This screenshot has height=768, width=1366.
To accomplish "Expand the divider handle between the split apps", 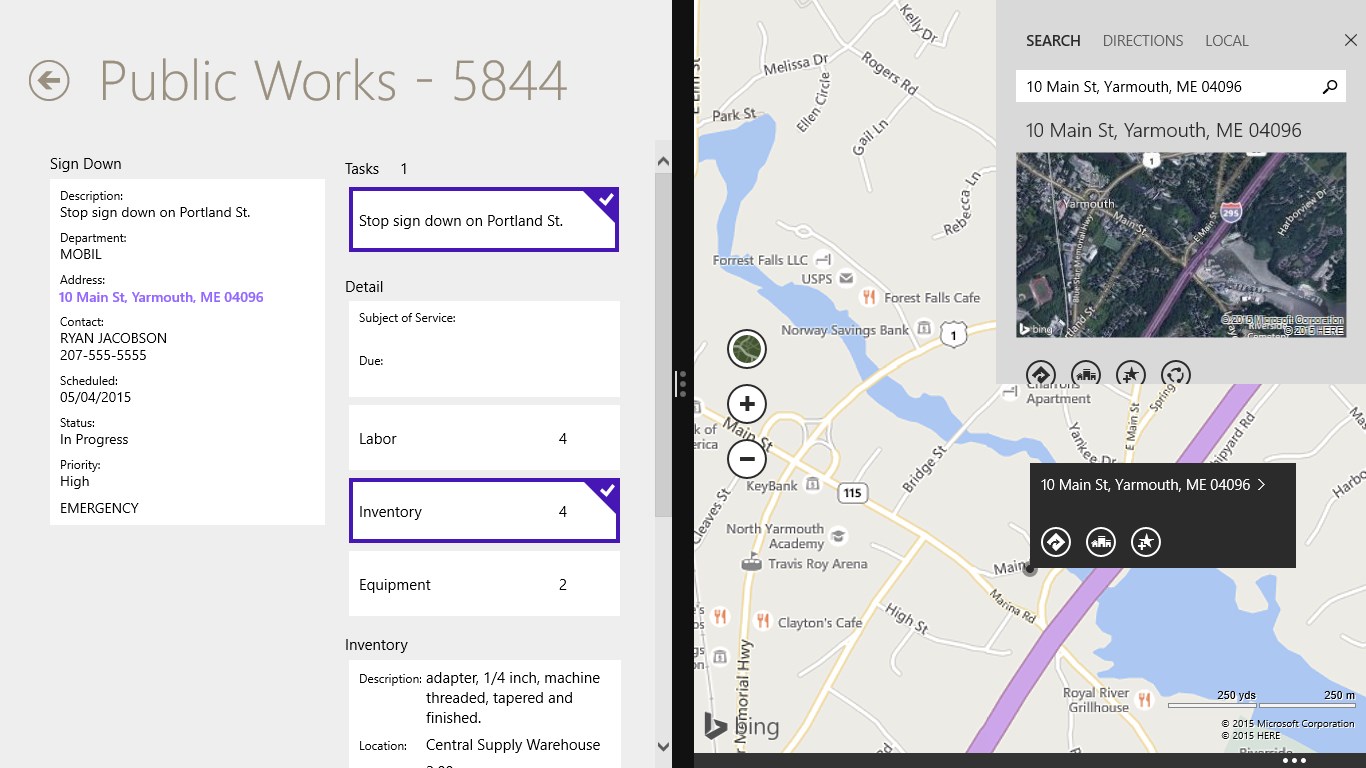I will (681, 383).
